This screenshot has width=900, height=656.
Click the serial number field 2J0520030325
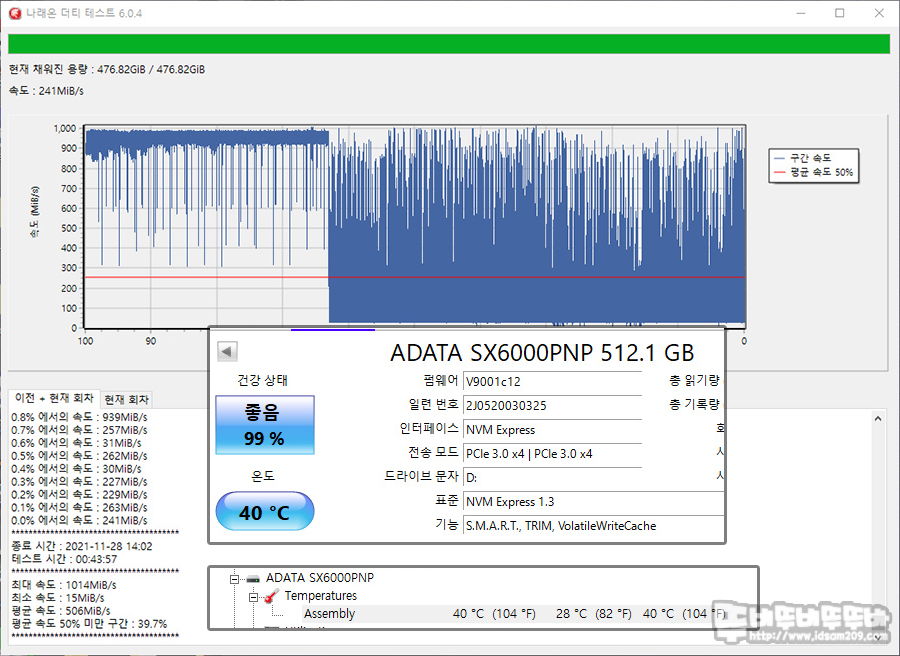coord(552,406)
